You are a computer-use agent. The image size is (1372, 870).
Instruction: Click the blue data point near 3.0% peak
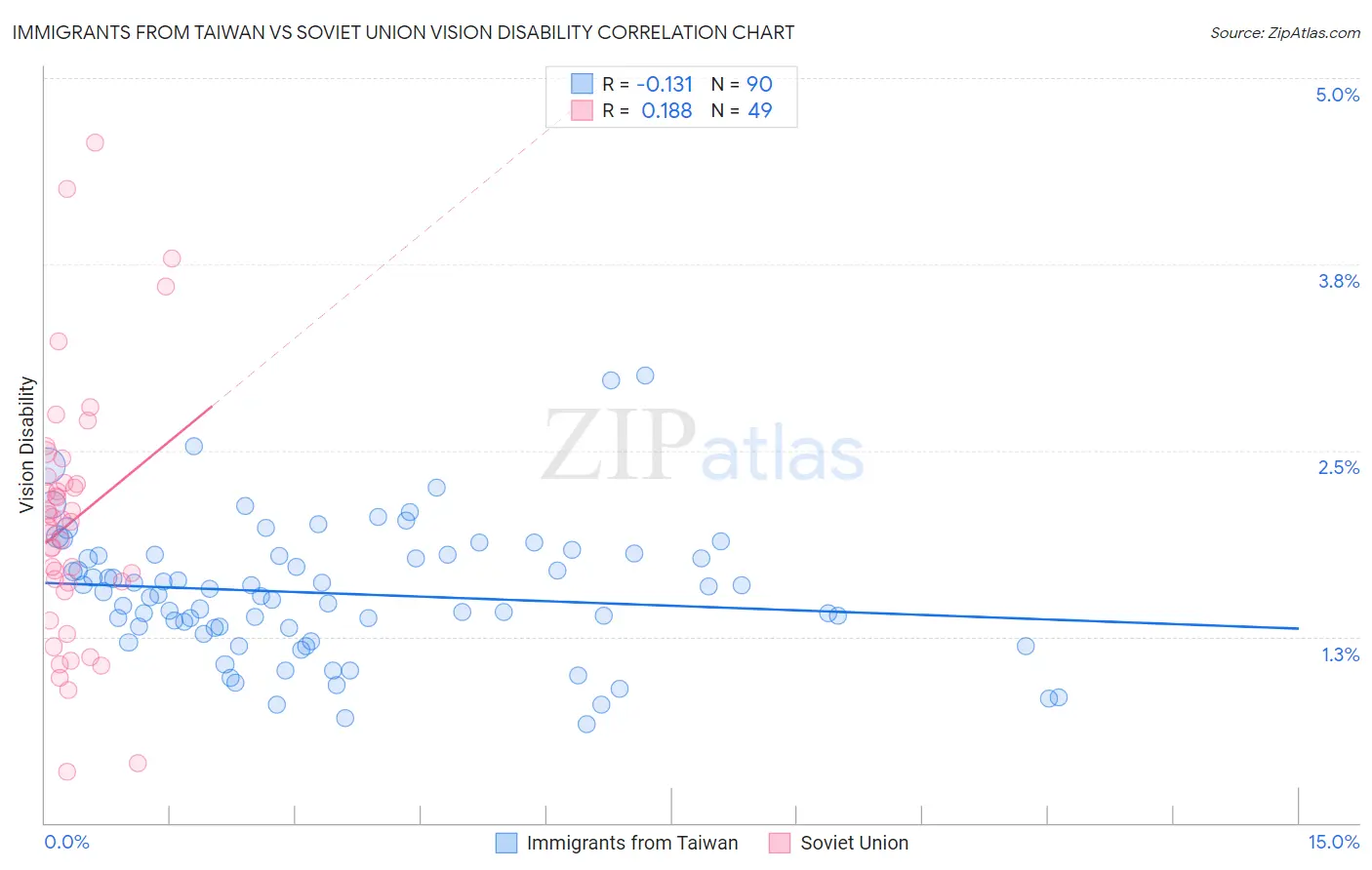pyautogui.click(x=645, y=376)
